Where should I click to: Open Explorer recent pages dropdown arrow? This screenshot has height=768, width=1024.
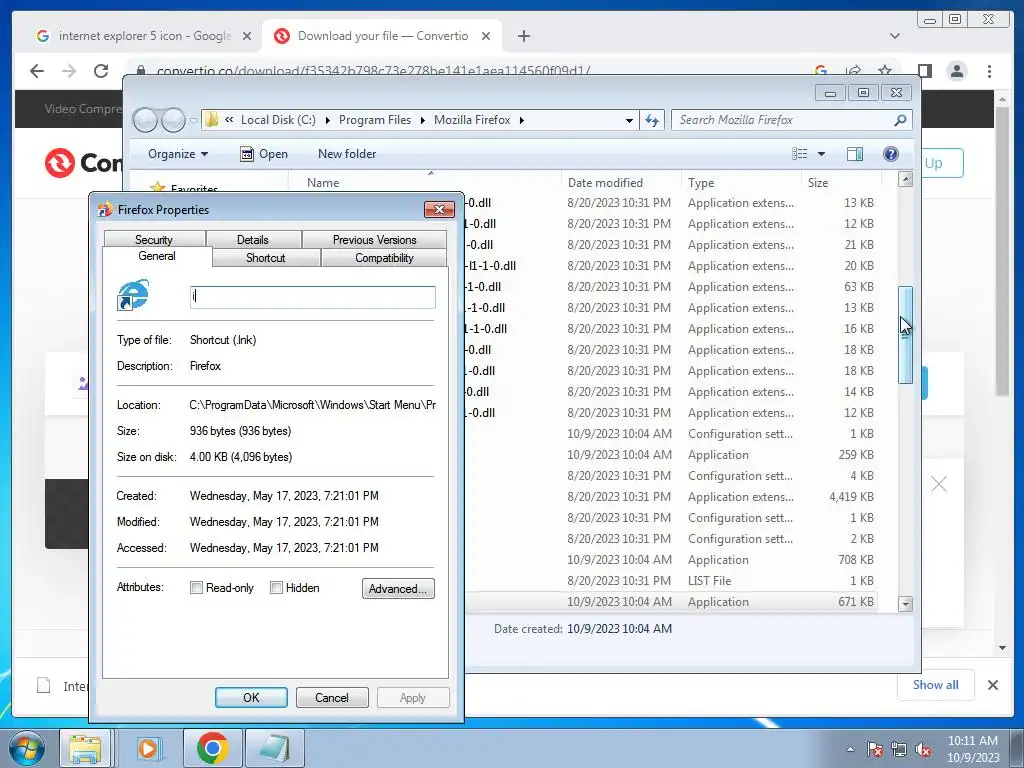(x=193, y=120)
